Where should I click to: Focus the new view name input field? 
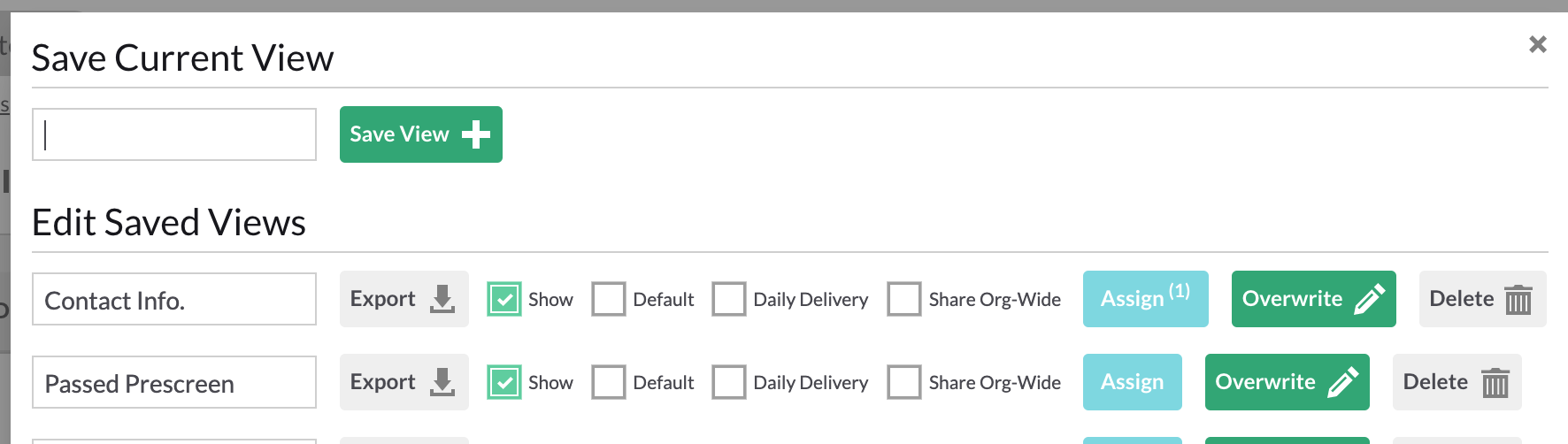click(x=174, y=134)
